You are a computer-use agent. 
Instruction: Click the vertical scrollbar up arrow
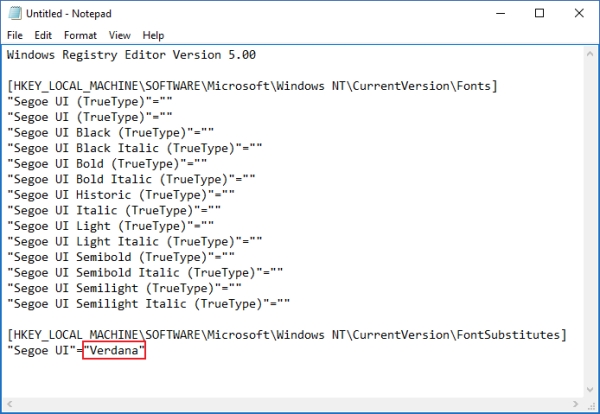(x=590, y=54)
